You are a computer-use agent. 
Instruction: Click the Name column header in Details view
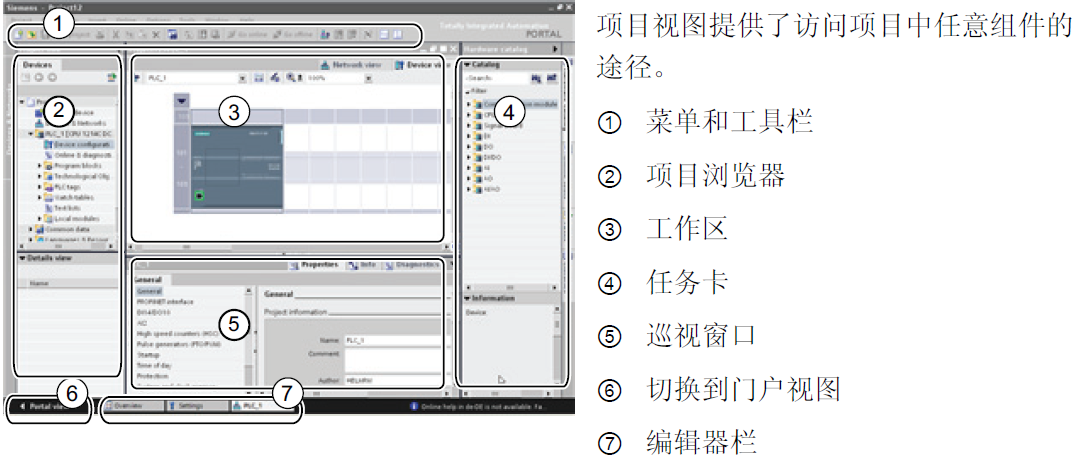click(39, 283)
